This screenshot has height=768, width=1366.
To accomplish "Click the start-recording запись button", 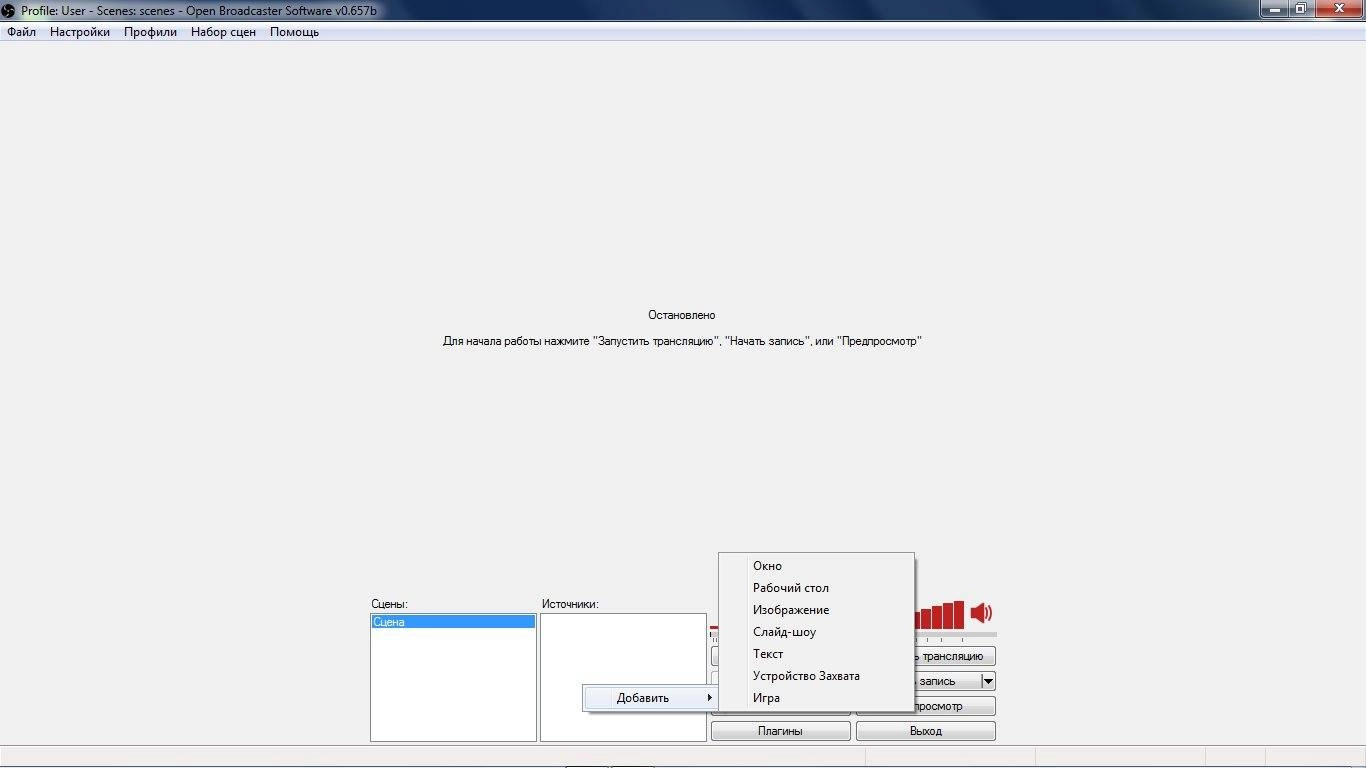I will click(x=946, y=681).
